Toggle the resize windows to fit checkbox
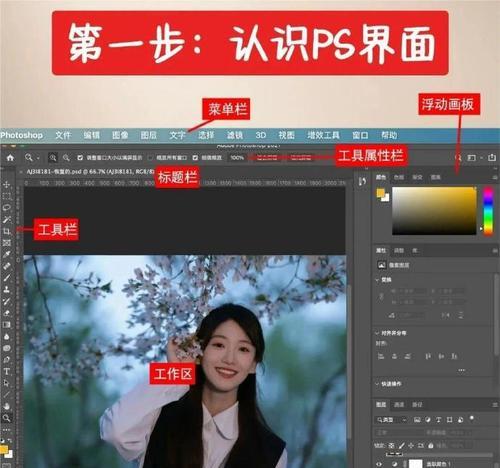The width and height of the screenshot is (500, 468). 80,157
